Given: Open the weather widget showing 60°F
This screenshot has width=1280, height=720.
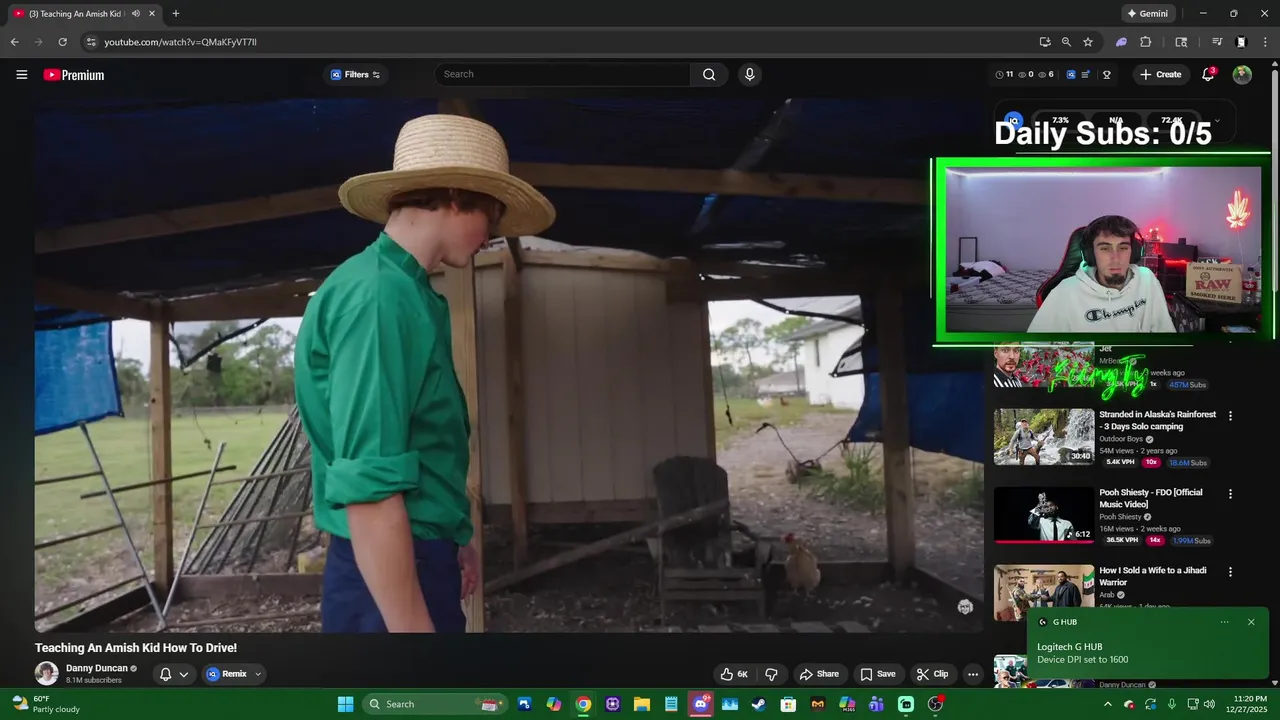Looking at the screenshot, I should click(x=45, y=704).
